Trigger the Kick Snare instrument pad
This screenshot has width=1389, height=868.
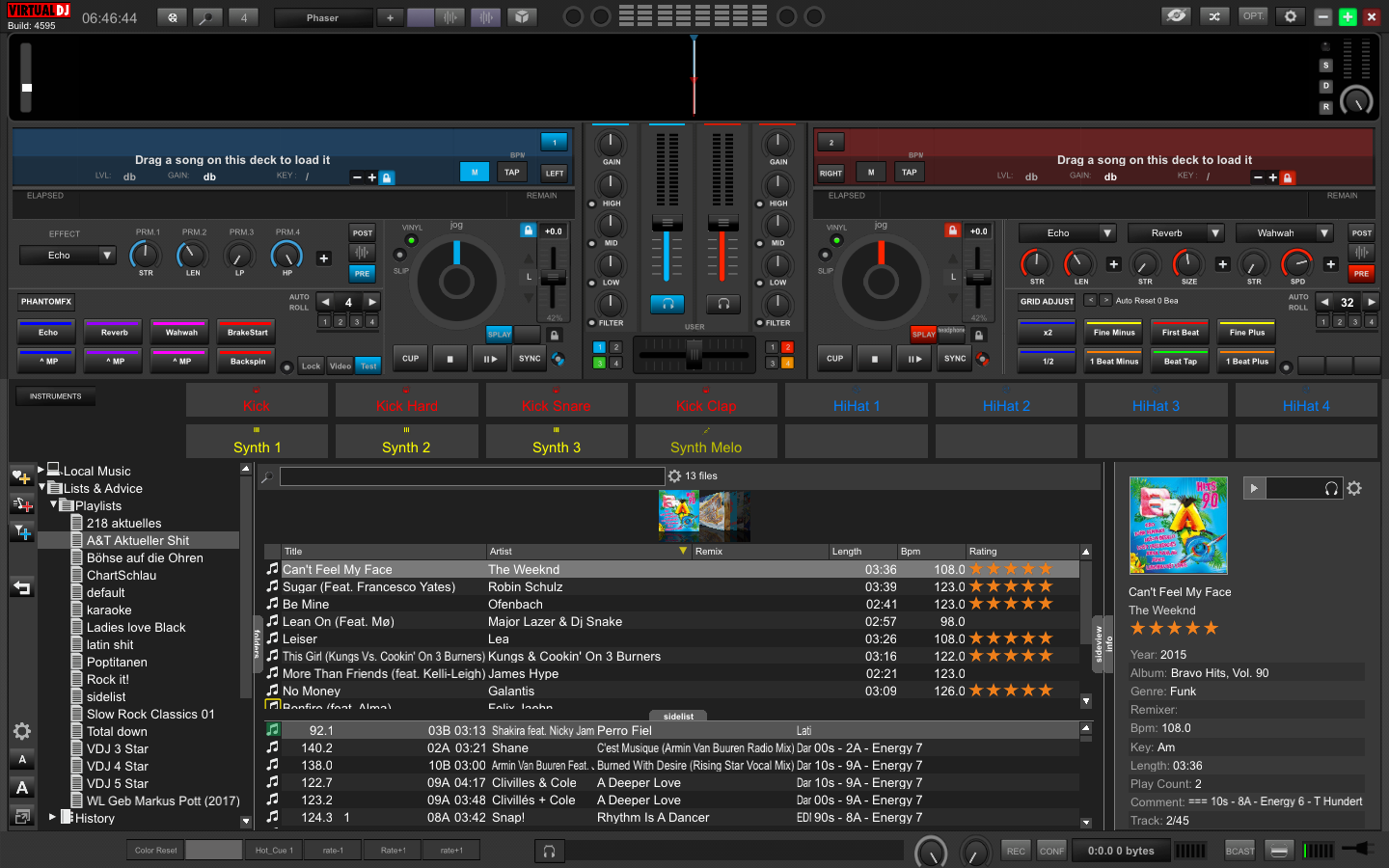tap(557, 400)
